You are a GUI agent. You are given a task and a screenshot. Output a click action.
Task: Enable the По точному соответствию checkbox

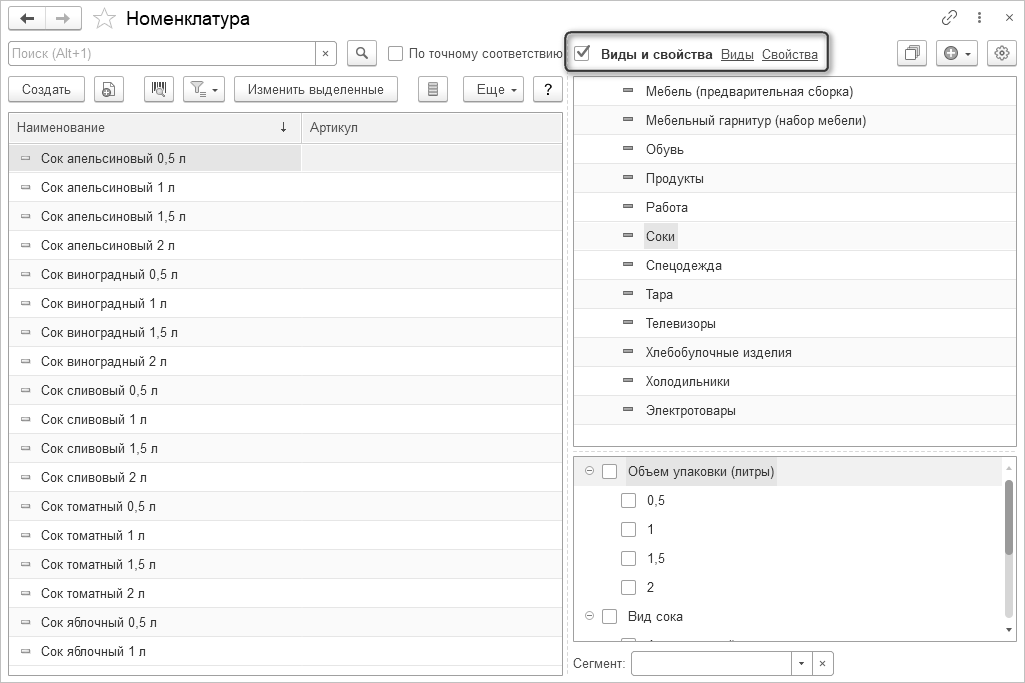pos(396,54)
